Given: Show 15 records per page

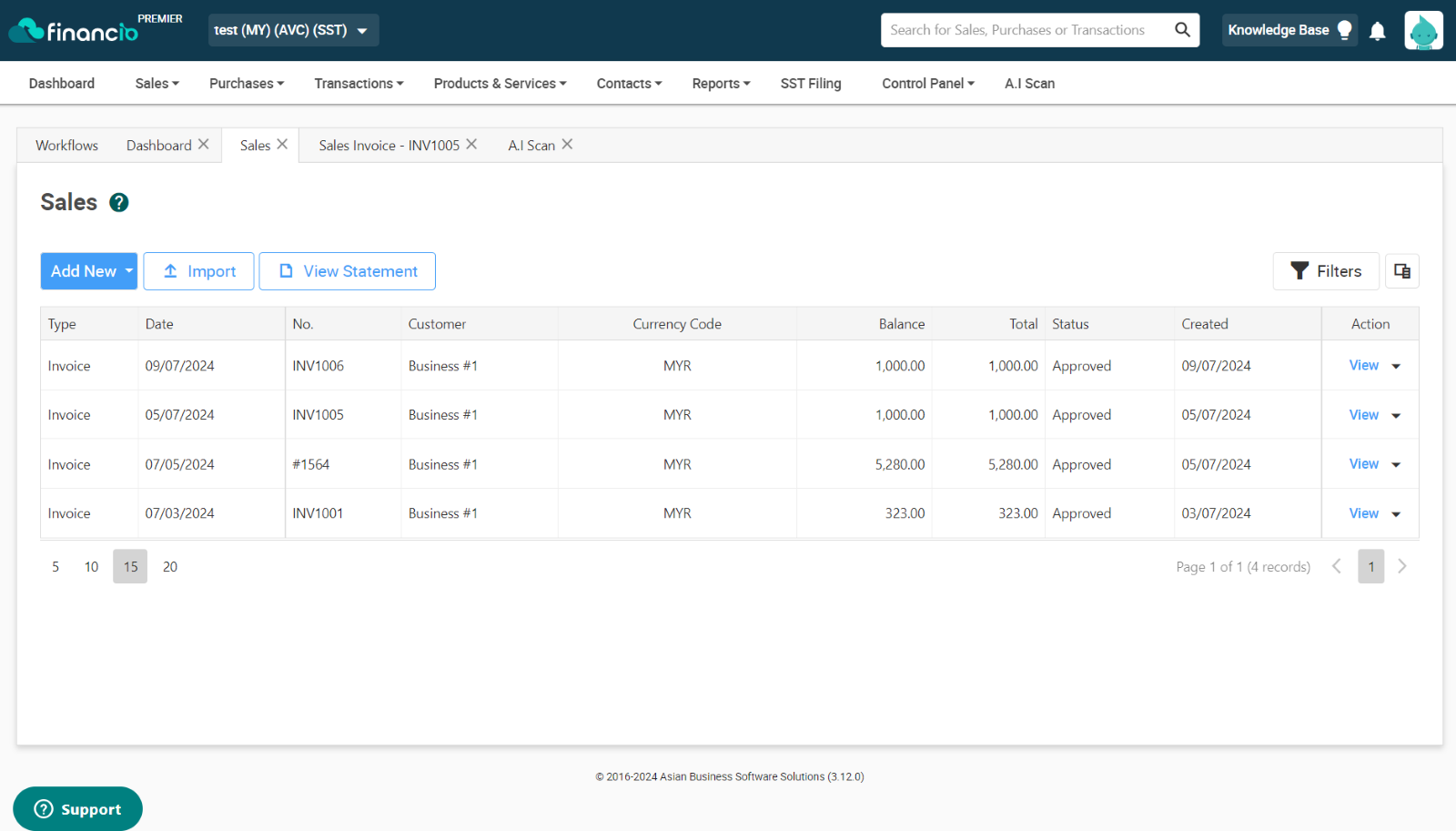Looking at the screenshot, I should [130, 566].
